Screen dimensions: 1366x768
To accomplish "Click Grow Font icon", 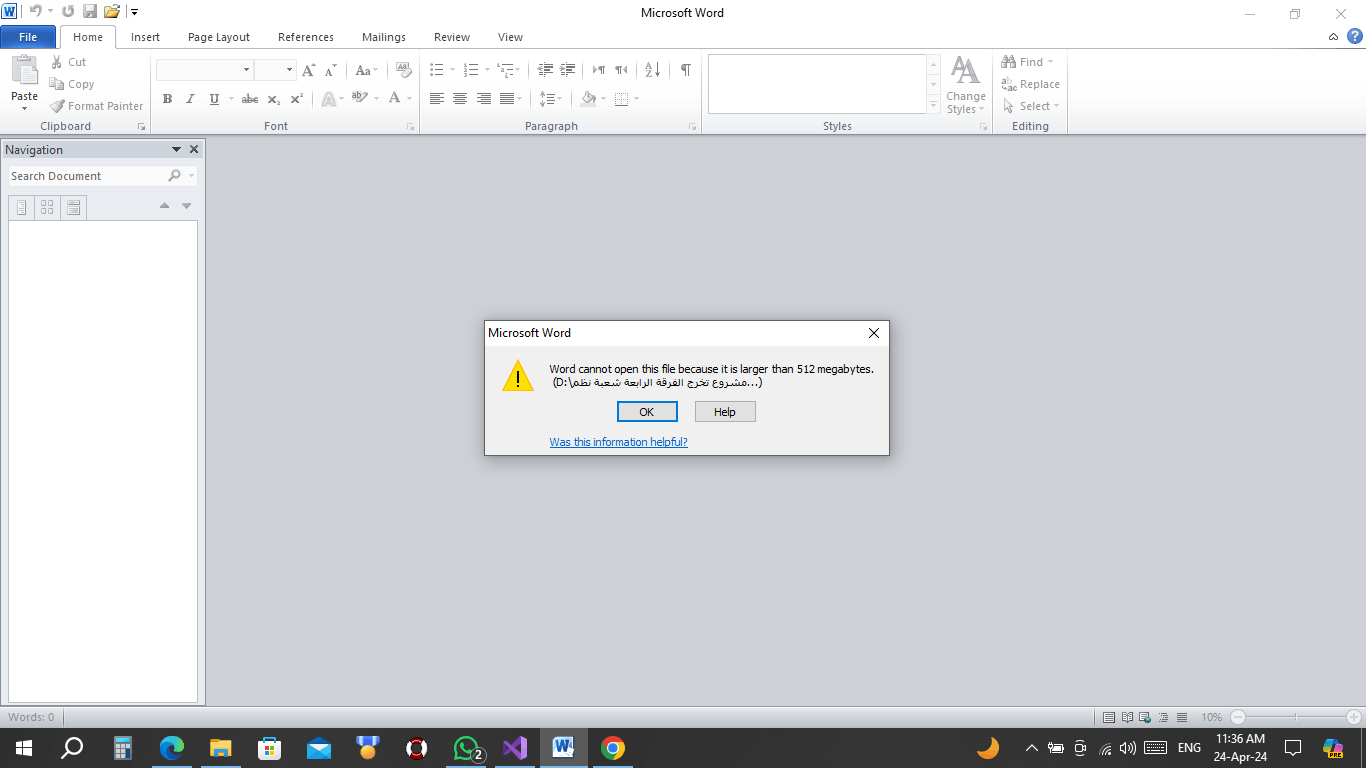I will 308,70.
